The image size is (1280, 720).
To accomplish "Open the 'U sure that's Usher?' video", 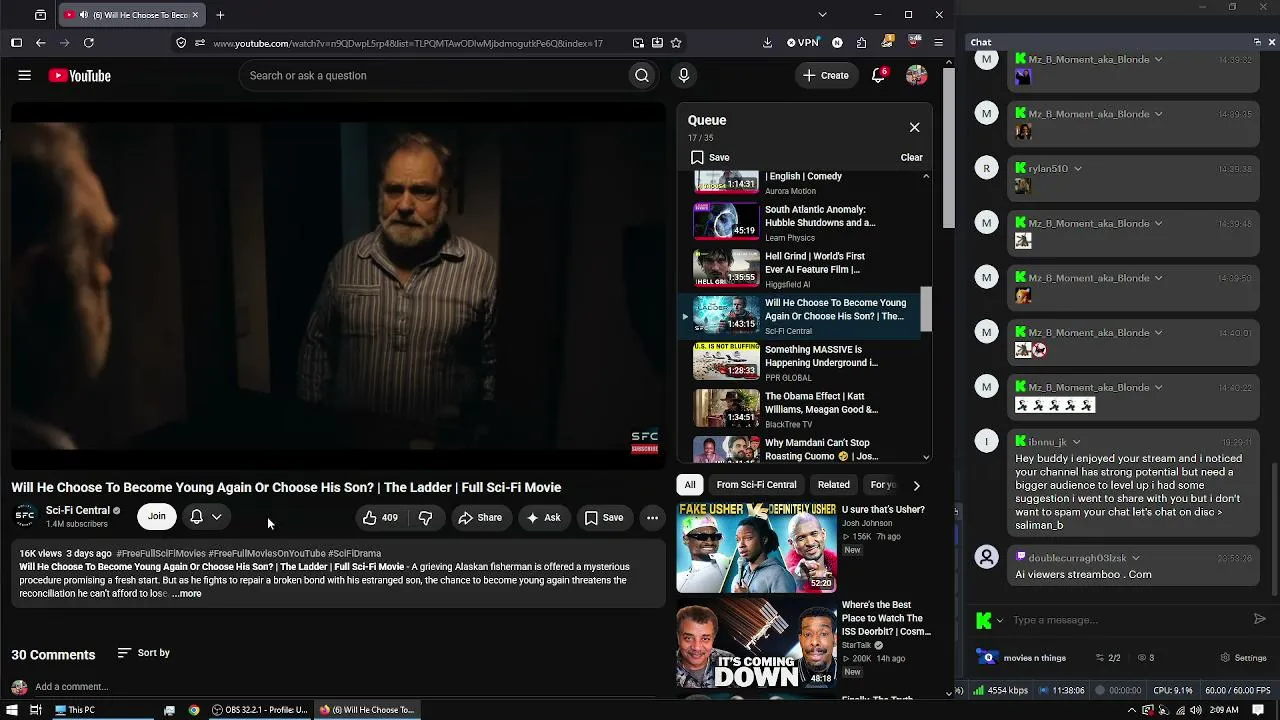I will click(x=803, y=548).
